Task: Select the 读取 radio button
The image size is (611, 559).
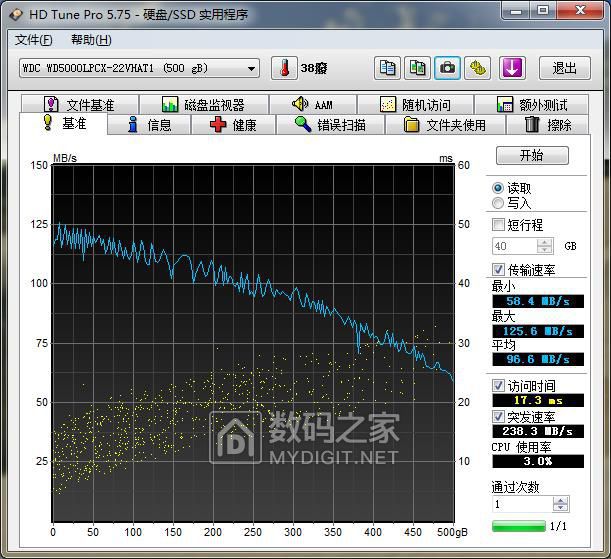Action: pos(498,188)
